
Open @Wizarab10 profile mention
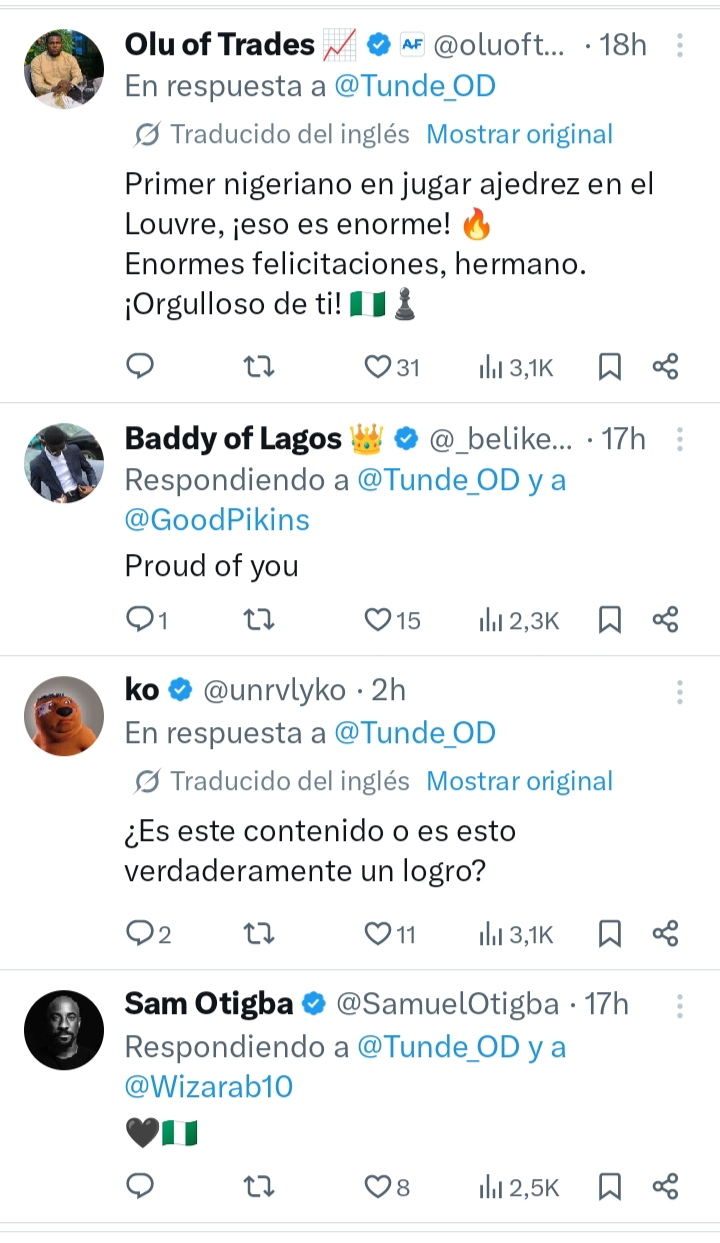(x=209, y=1086)
